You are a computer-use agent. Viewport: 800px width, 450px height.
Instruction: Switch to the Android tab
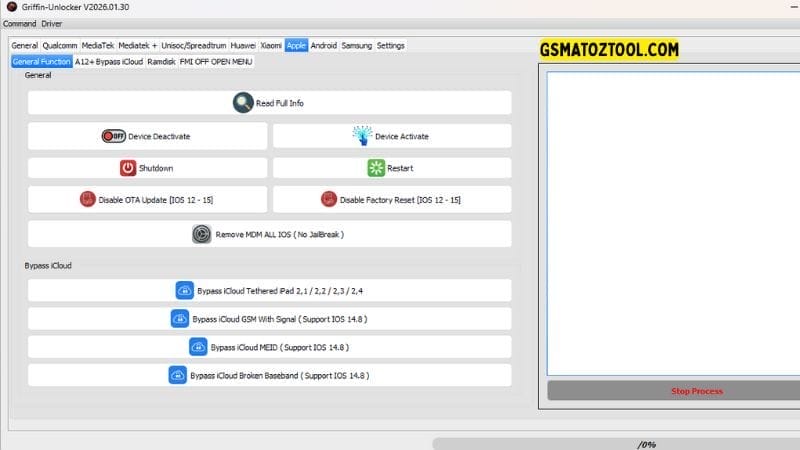tap(324, 45)
